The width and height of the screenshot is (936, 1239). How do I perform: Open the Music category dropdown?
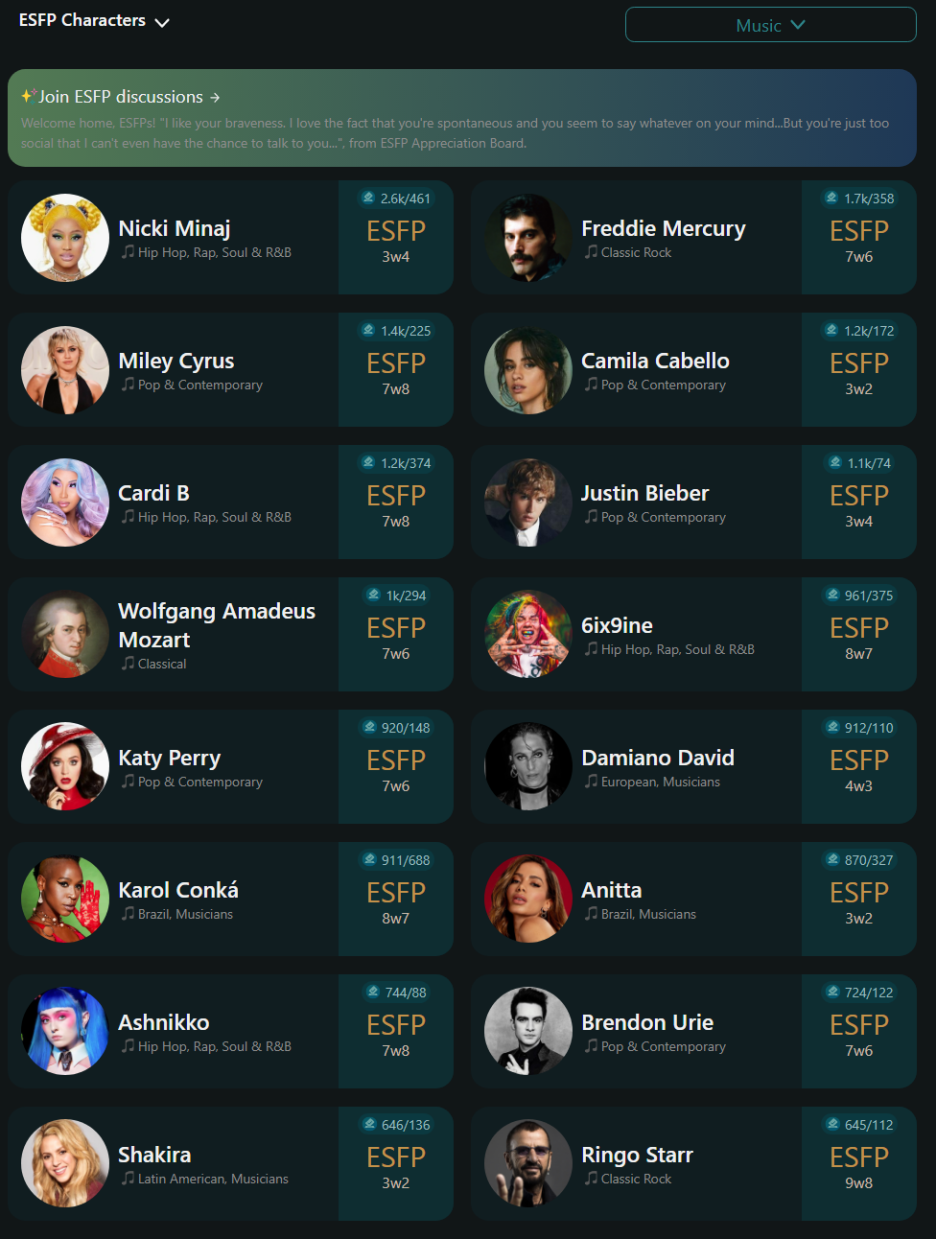pos(770,25)
